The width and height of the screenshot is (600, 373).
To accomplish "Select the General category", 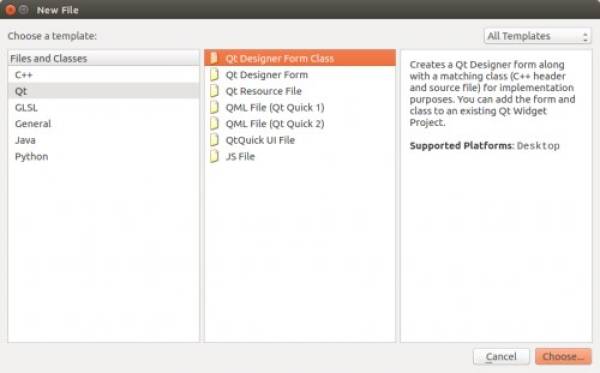I will point(103,124).
